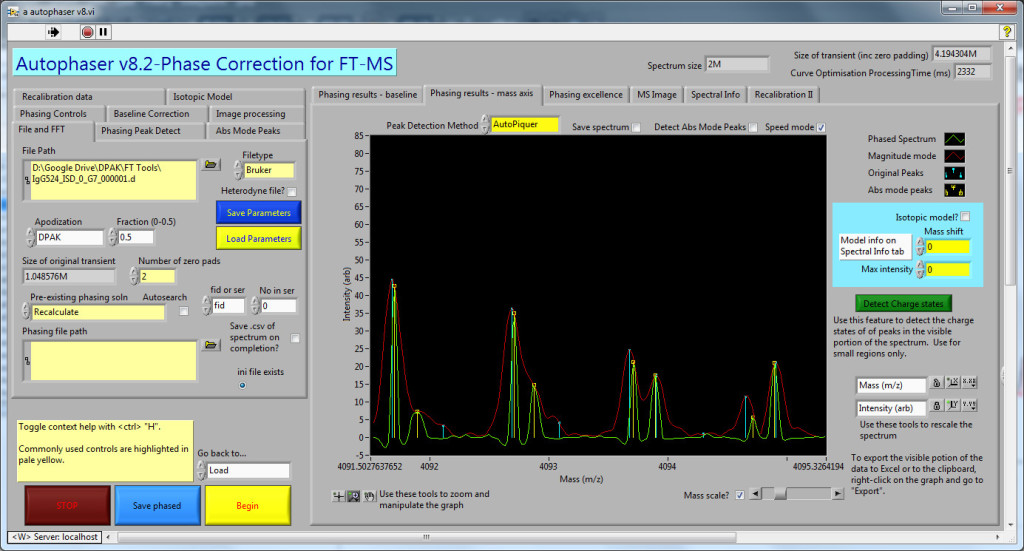
Task: Enable Save .csv on completion checkbox
Action: click(295, 338)
